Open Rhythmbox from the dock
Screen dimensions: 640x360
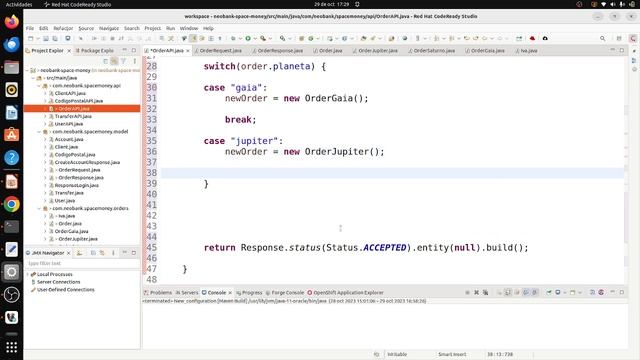[x=11, y=89]
